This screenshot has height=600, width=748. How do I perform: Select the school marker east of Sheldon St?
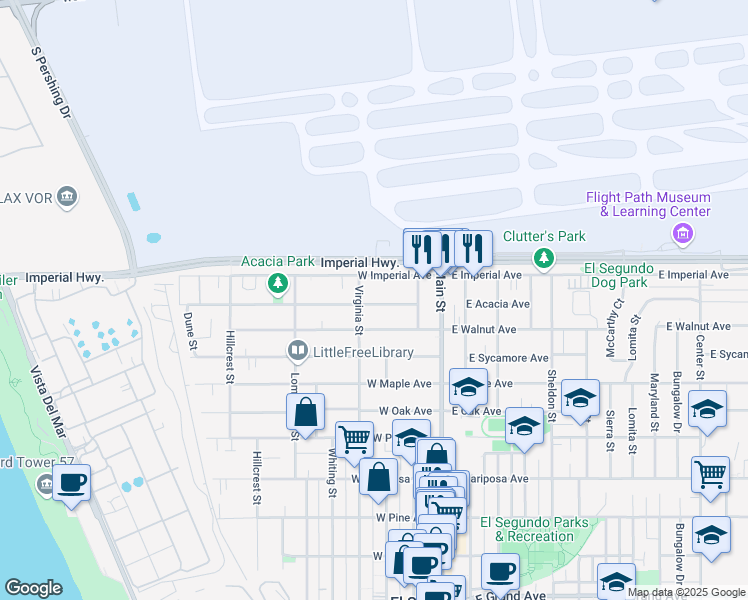(x=580, y=399)
